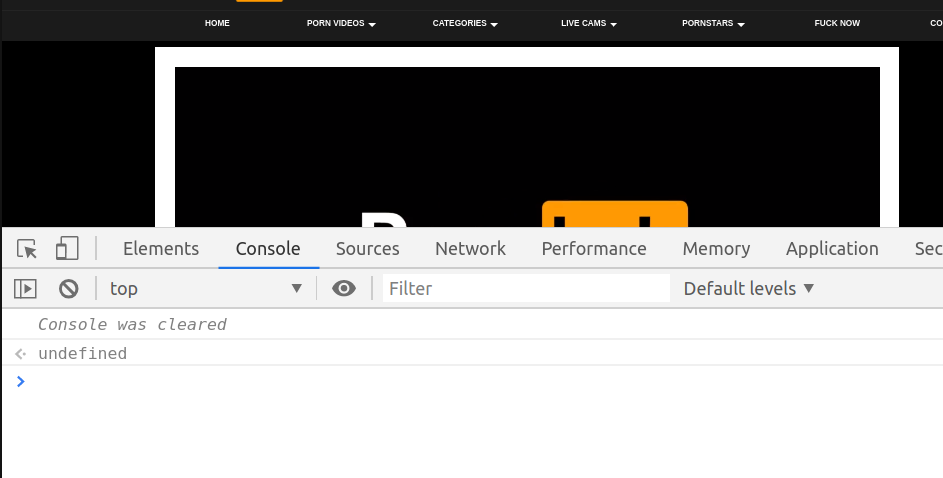Expand PORNSTARS navigation menu
The image size is (943, 478).
click(x=713, y=23)
